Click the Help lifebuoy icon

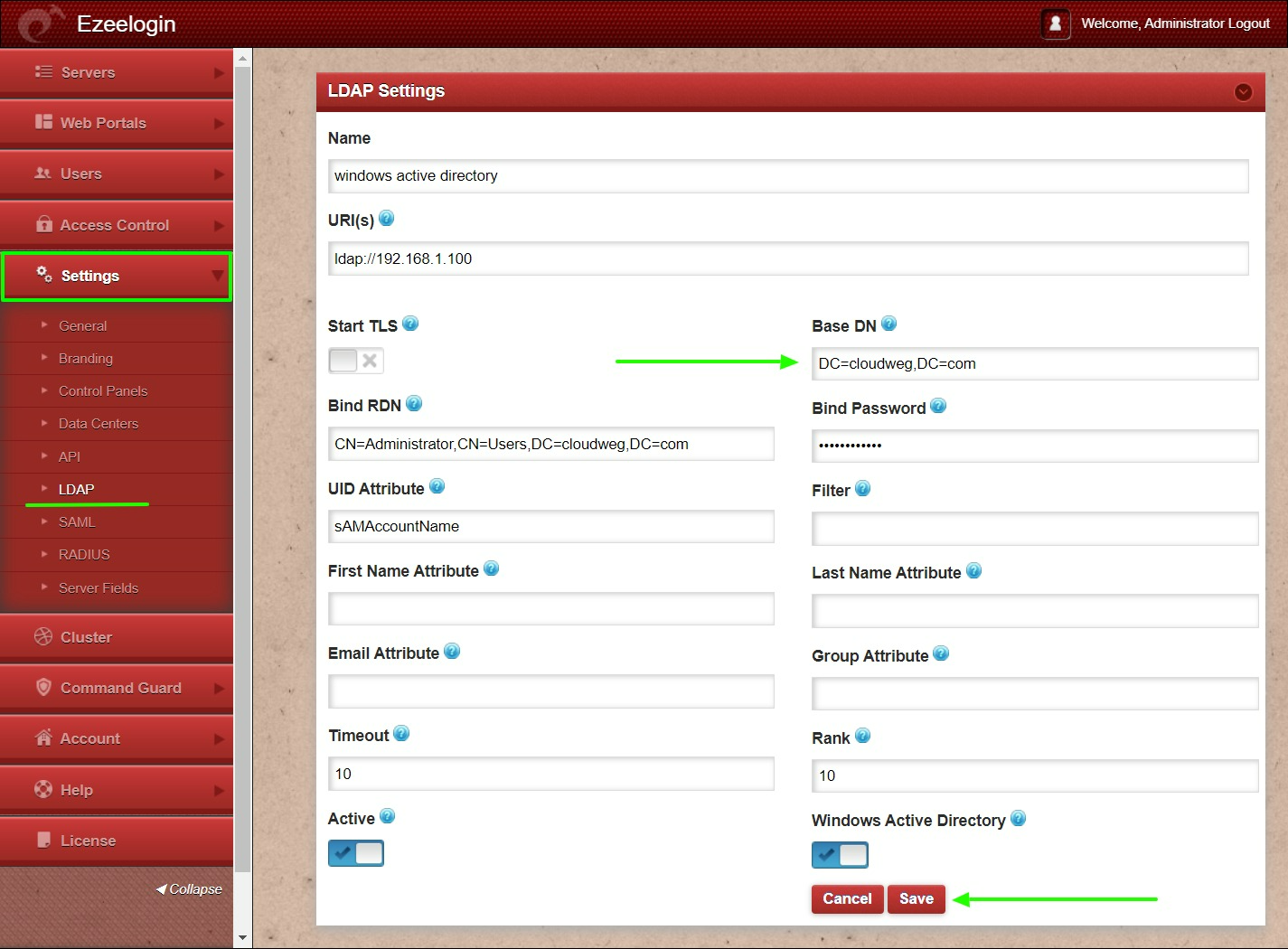coord(43,789)
